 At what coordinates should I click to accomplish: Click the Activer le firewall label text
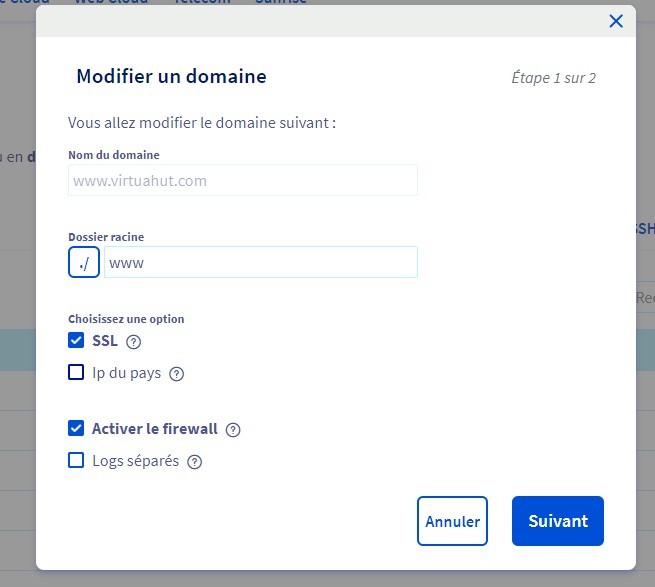(x=155, y=429)
